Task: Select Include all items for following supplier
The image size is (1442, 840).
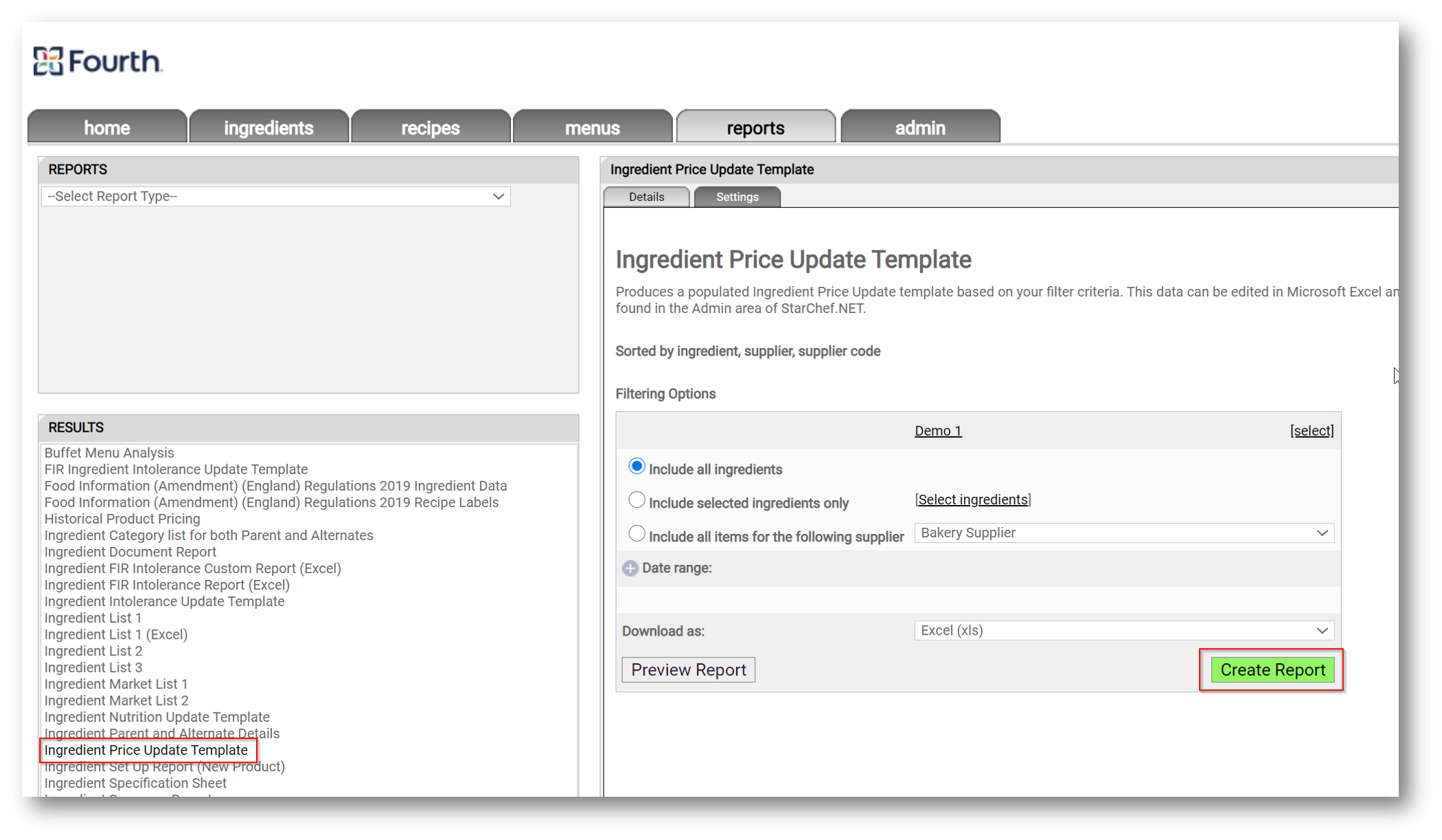Action: tap(637, 534)
